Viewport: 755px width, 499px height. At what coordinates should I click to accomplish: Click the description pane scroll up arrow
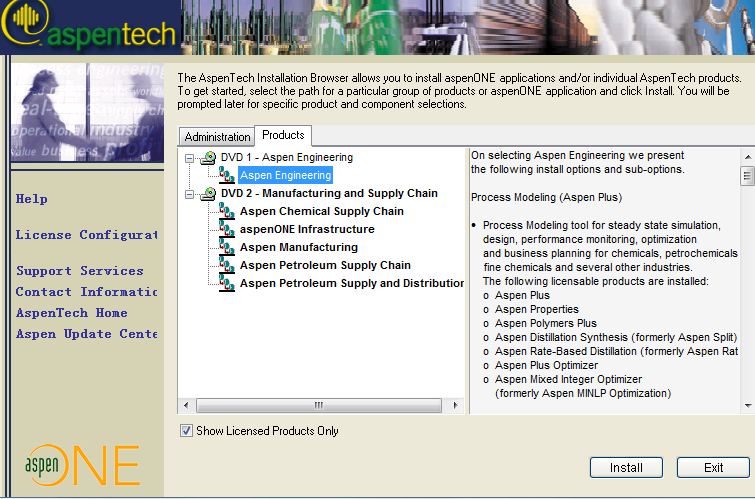tap(747, 157)
